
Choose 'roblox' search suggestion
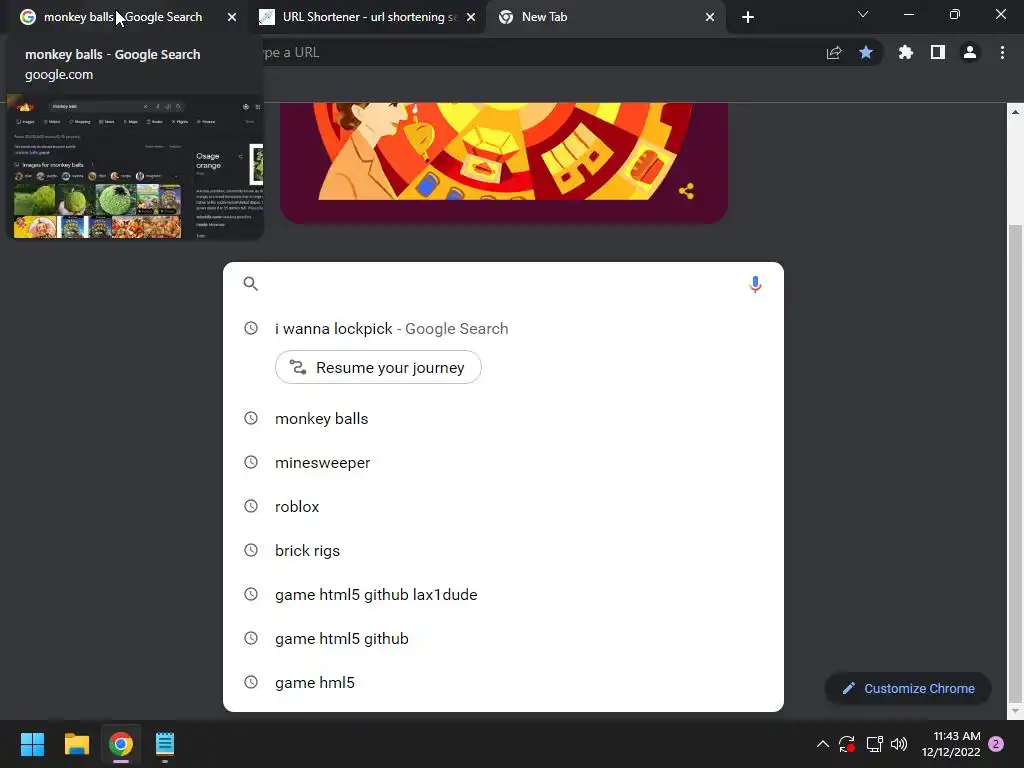click(x=503, y=506)
